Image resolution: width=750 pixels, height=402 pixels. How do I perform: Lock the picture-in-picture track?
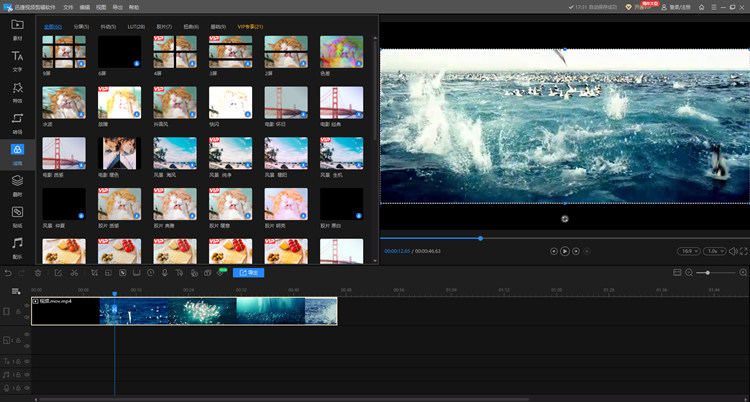(x=19, y=340)
